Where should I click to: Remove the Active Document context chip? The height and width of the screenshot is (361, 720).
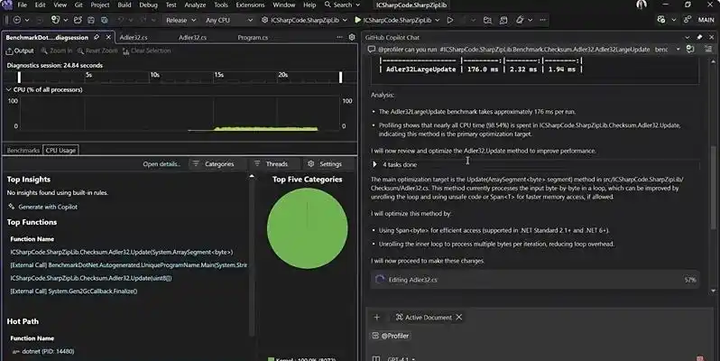click(x=459, y=317)
